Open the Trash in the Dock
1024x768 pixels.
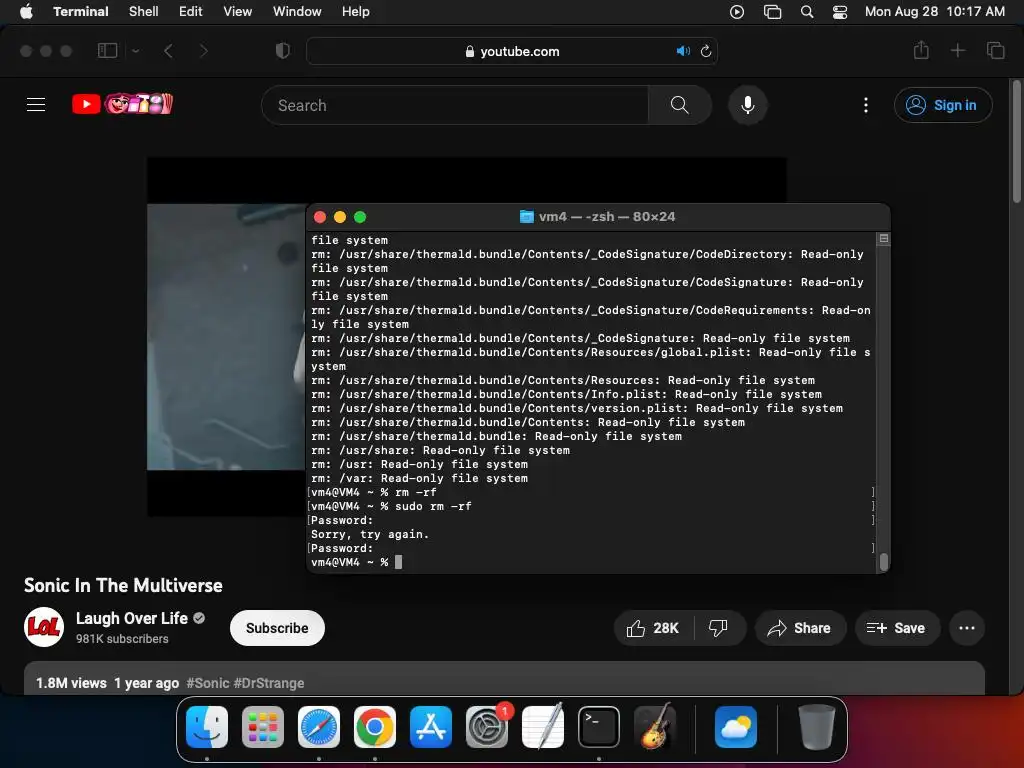pyautogui.click(x=816, y=727)
